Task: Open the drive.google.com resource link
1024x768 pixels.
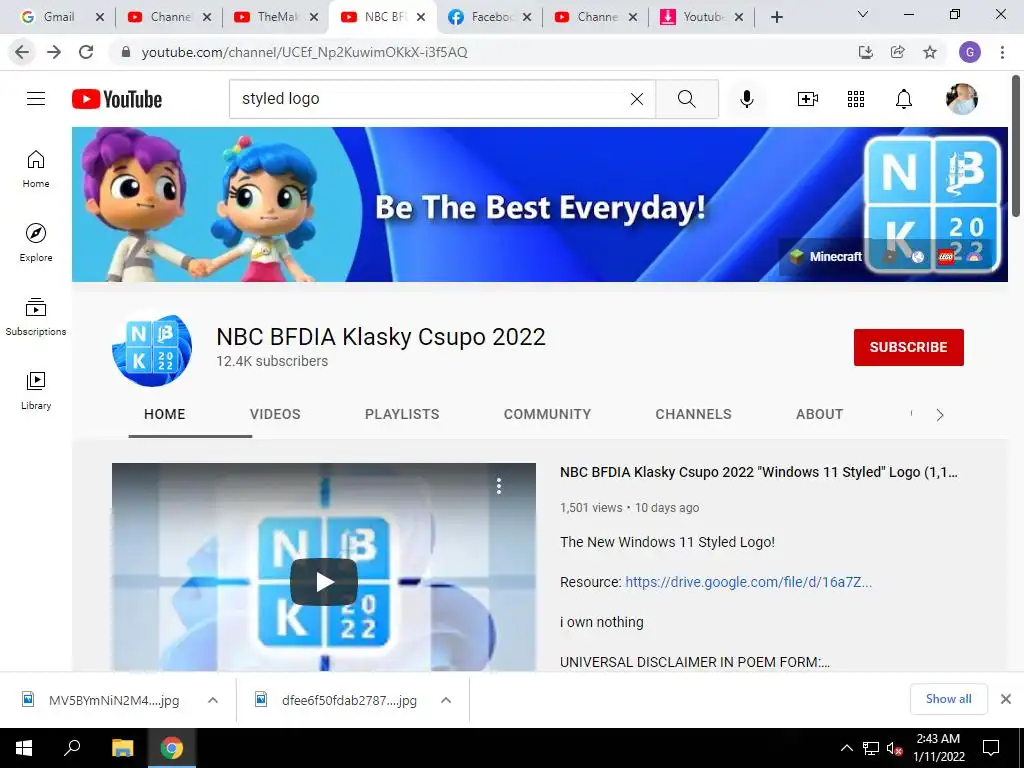Action: (748, 582)
